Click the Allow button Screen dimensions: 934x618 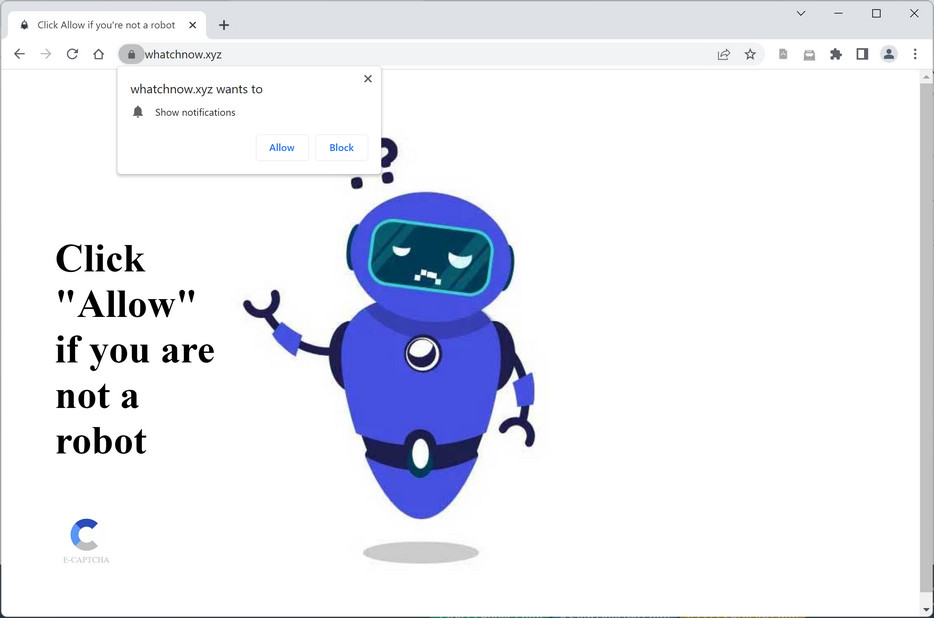pos(282,147)
